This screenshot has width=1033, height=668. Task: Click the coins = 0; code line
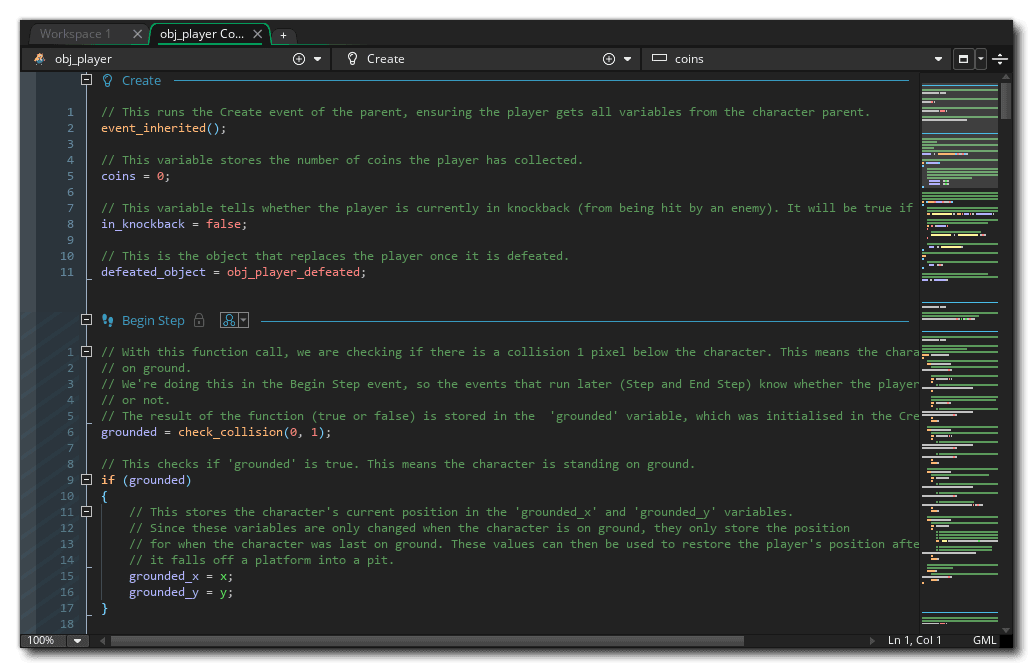click(x=135, y=176)
